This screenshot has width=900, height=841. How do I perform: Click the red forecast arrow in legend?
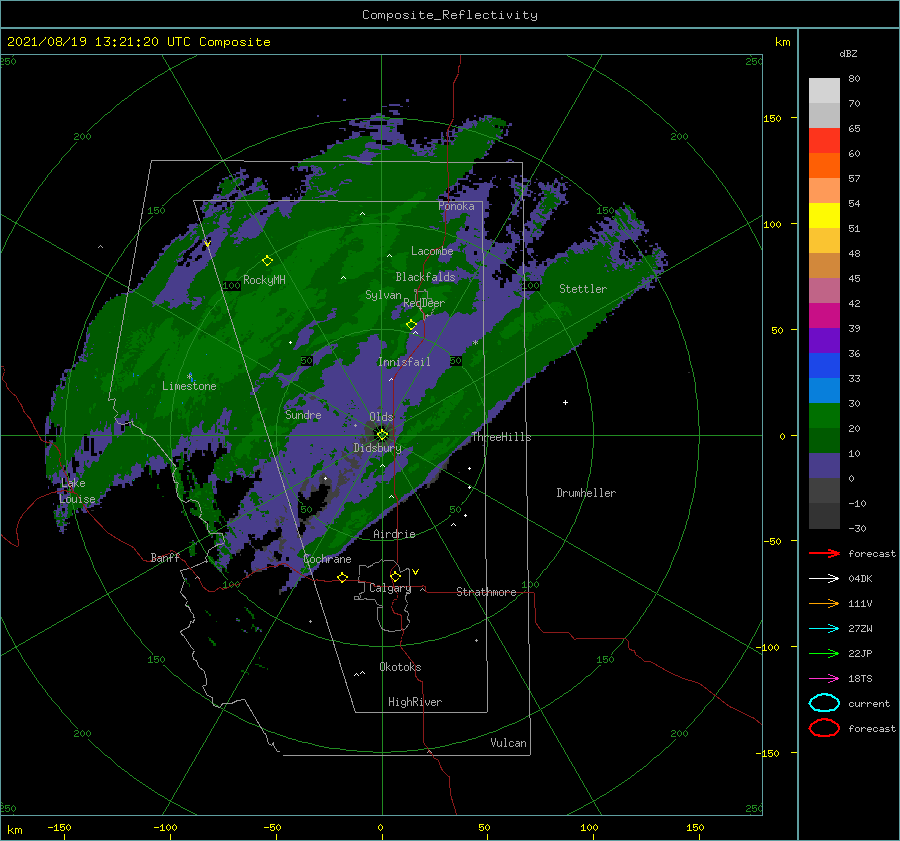click(824, 553)
